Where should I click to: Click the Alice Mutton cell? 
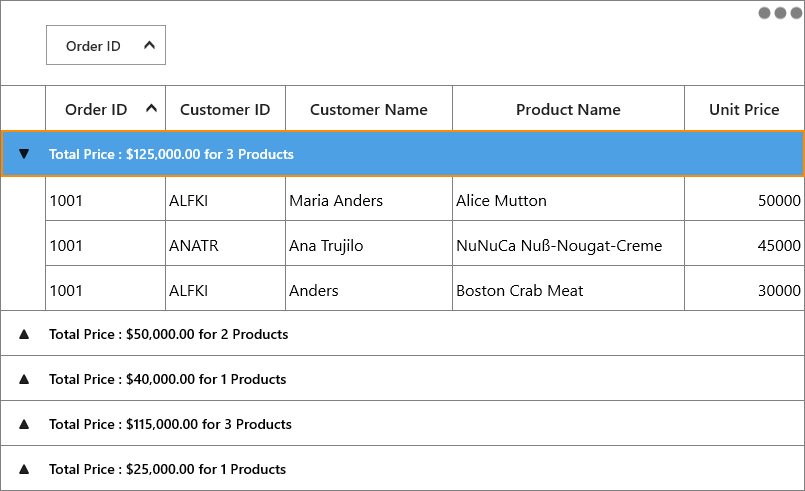[568, 199]
